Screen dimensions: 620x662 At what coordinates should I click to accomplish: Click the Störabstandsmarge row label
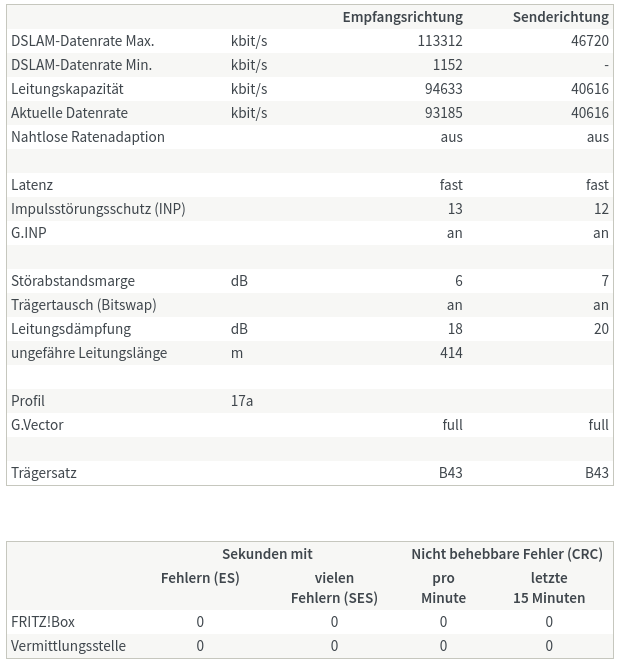pyautogui.click(x=73, y=281)
